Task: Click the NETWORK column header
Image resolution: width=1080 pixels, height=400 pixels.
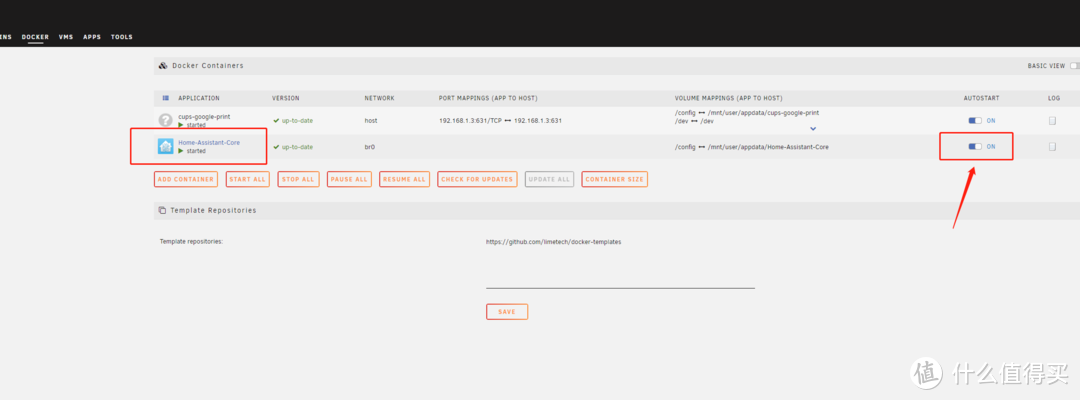Action: click(380, 98)
